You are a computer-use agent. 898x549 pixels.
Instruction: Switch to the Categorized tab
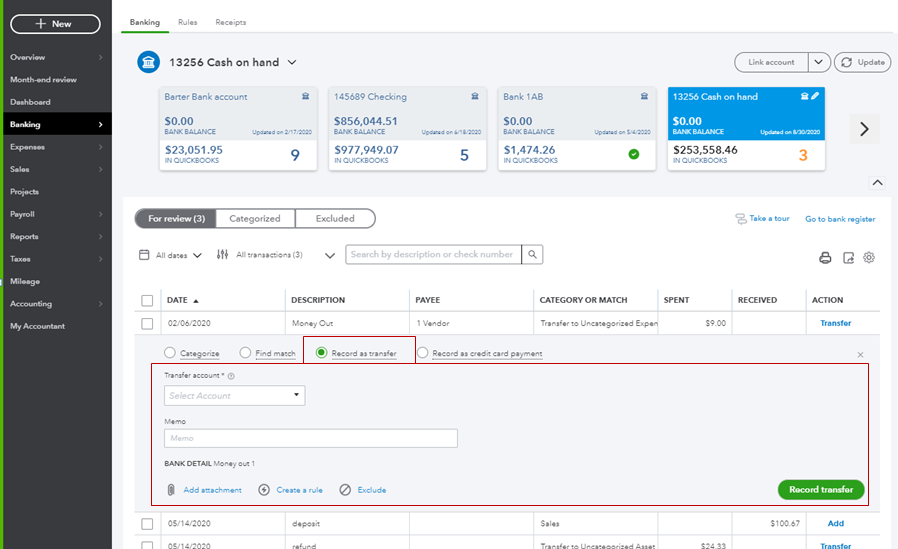255,219
